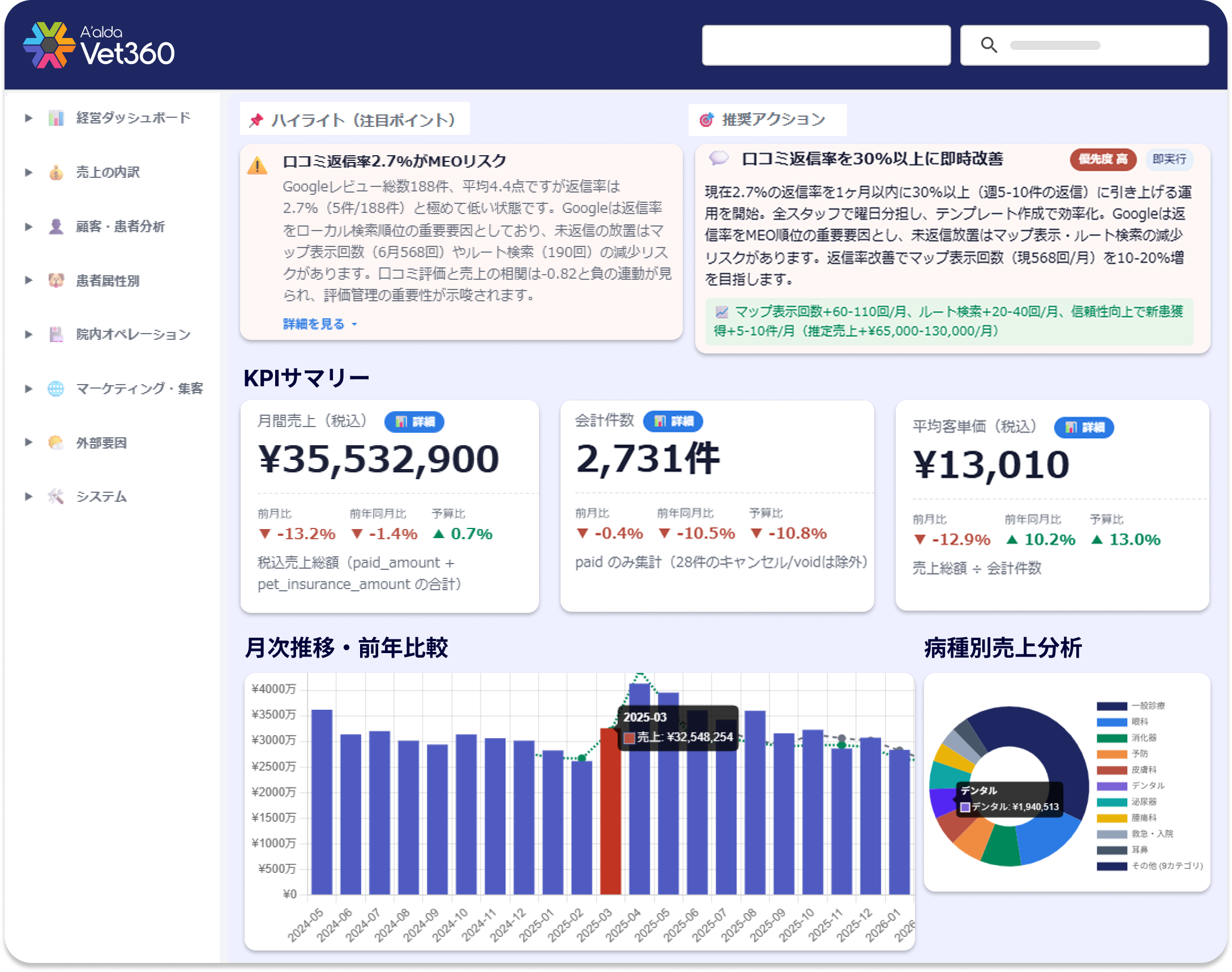Click the red 2025-03 bar in chart
1232x972 pixels.
pyautogui.click(x=610, y=813)
